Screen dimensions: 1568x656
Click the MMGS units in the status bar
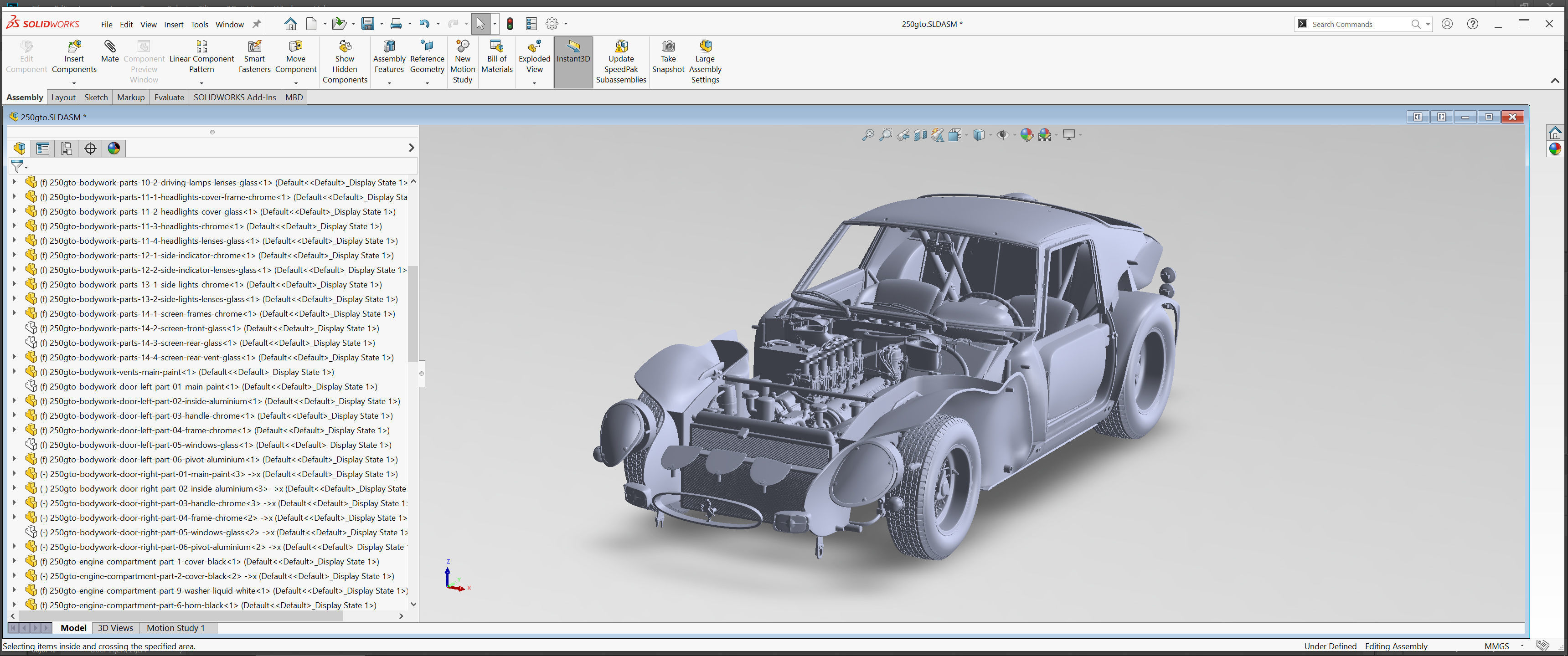pyautogui.click(x=1497, y=646)
